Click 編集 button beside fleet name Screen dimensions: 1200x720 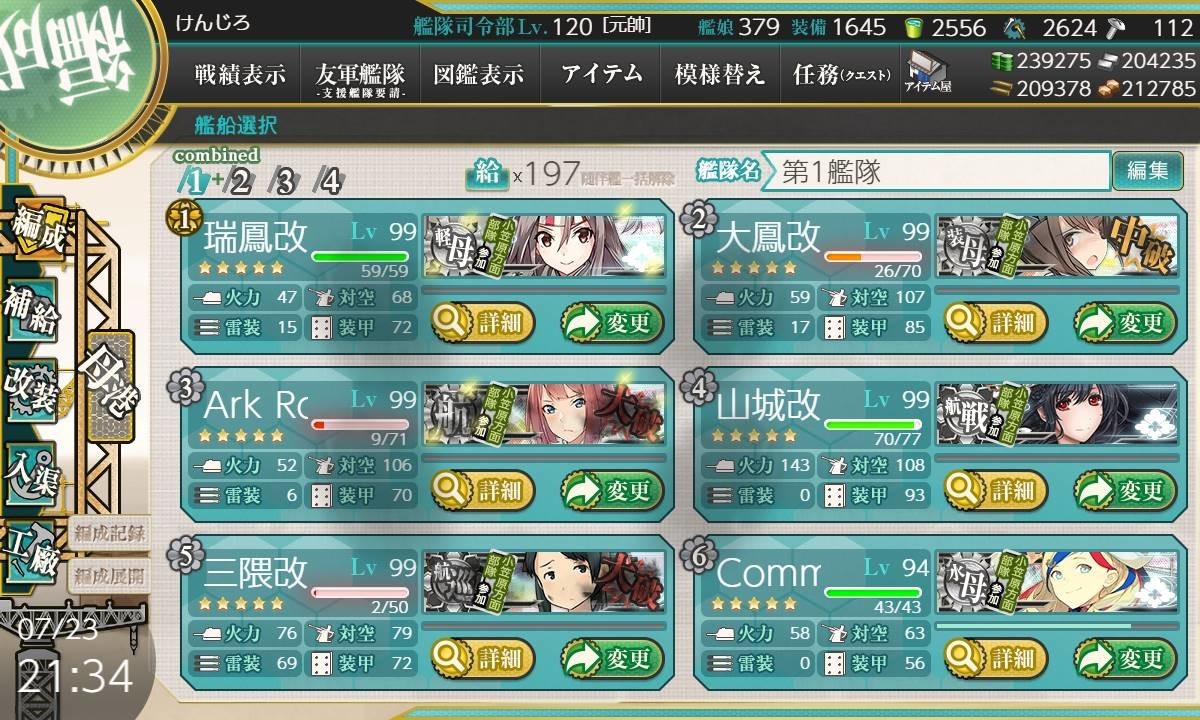(1140, 171)
